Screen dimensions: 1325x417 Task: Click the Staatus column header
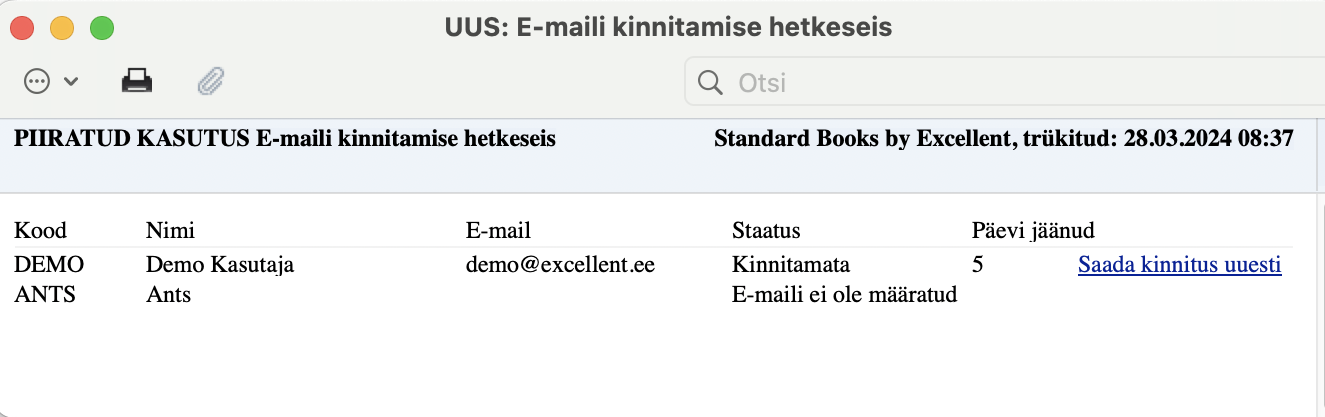(x=766, y=231)
